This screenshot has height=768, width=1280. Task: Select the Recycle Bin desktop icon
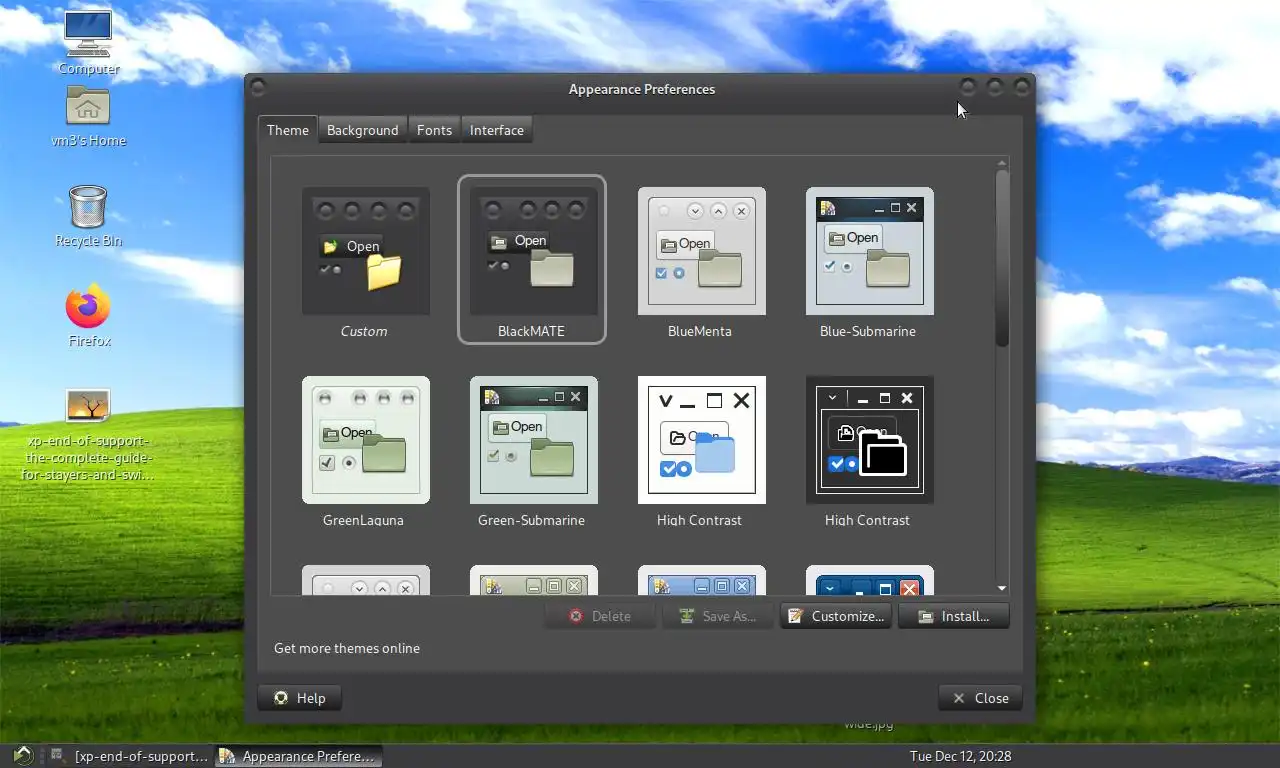[x=88, y=215]
